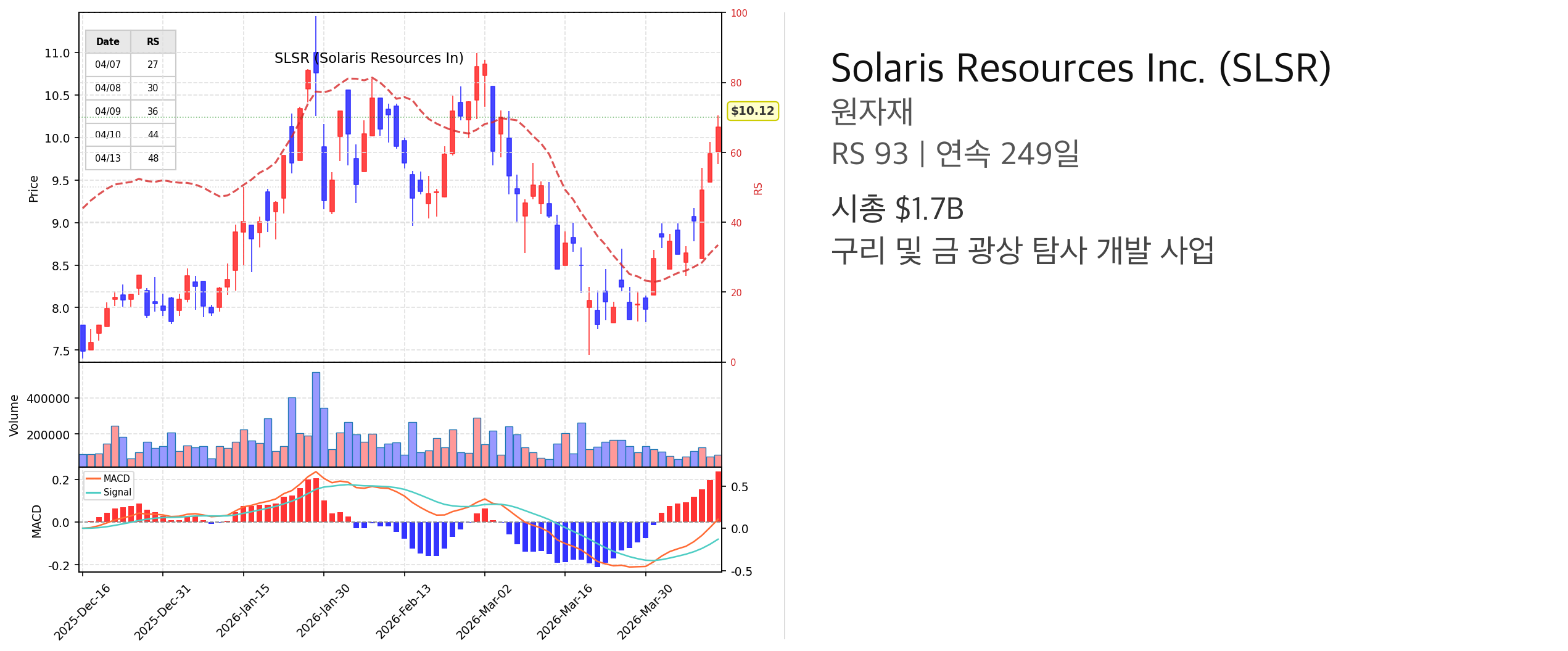Image resolution: width=1568 pixels, height=651 pixels.
Task: Click x-axis date label 2026-Jan-15
Action: point(243,611)
